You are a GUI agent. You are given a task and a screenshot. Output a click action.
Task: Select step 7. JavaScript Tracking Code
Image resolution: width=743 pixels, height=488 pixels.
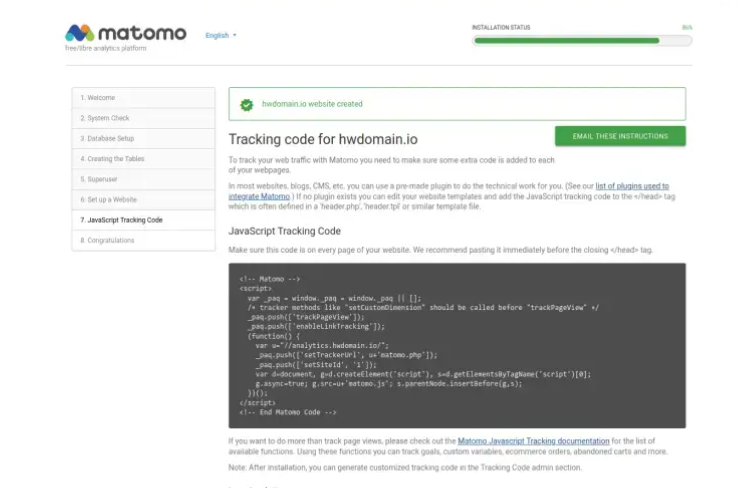click(143, 220)
